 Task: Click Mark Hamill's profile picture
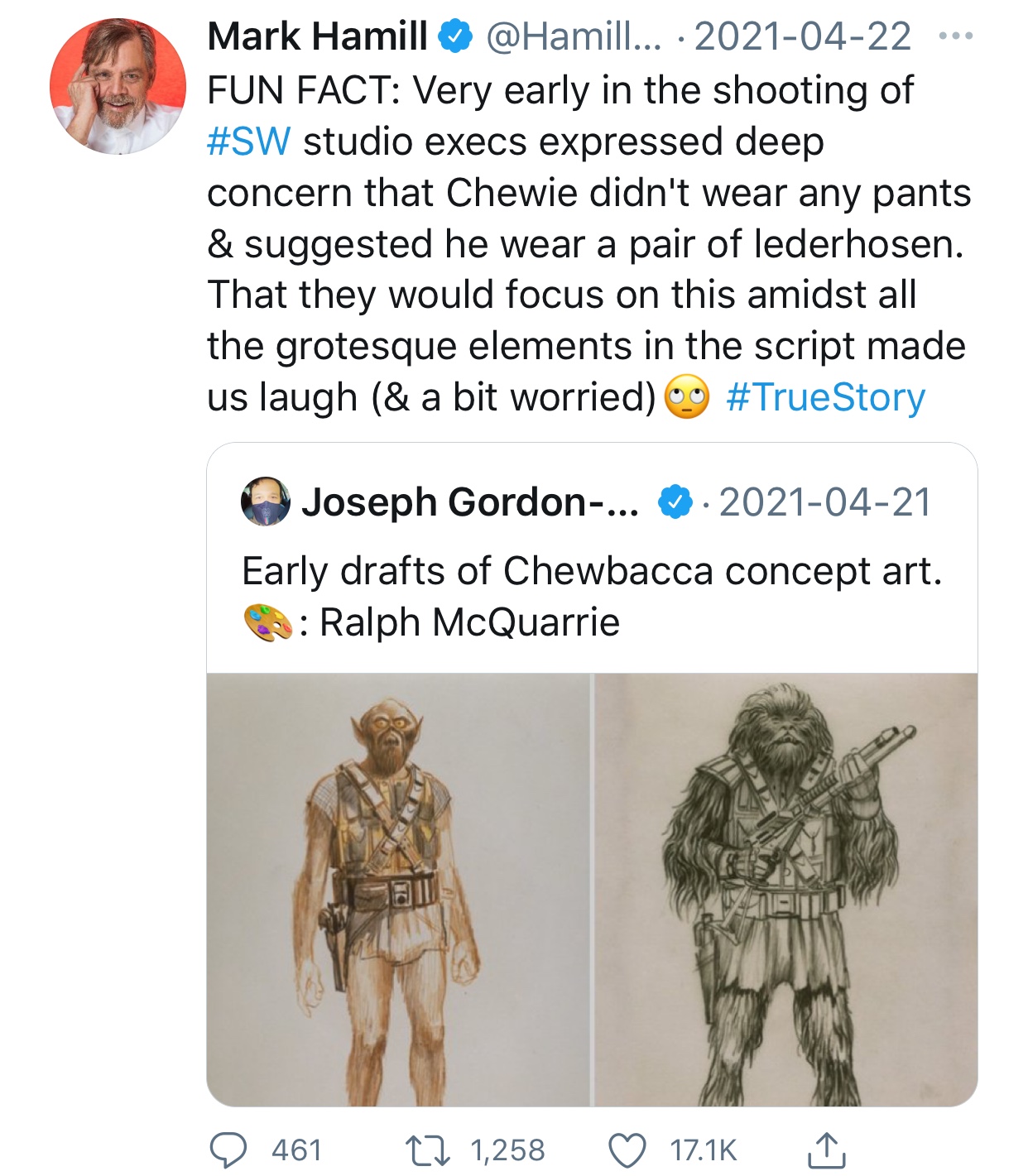click(x=118, y=86)
